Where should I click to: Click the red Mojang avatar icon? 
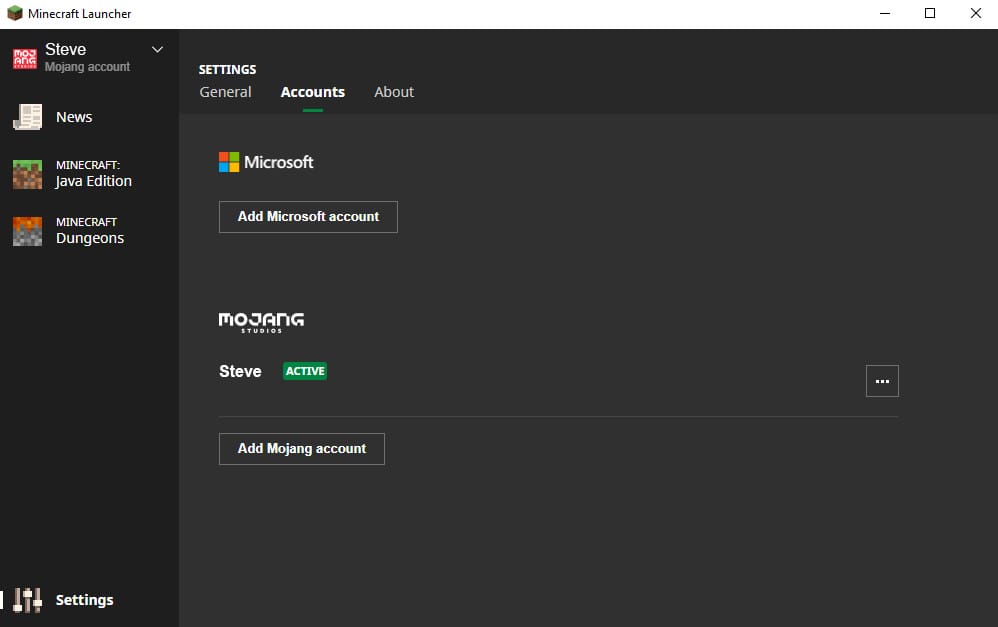coord(25,58)
